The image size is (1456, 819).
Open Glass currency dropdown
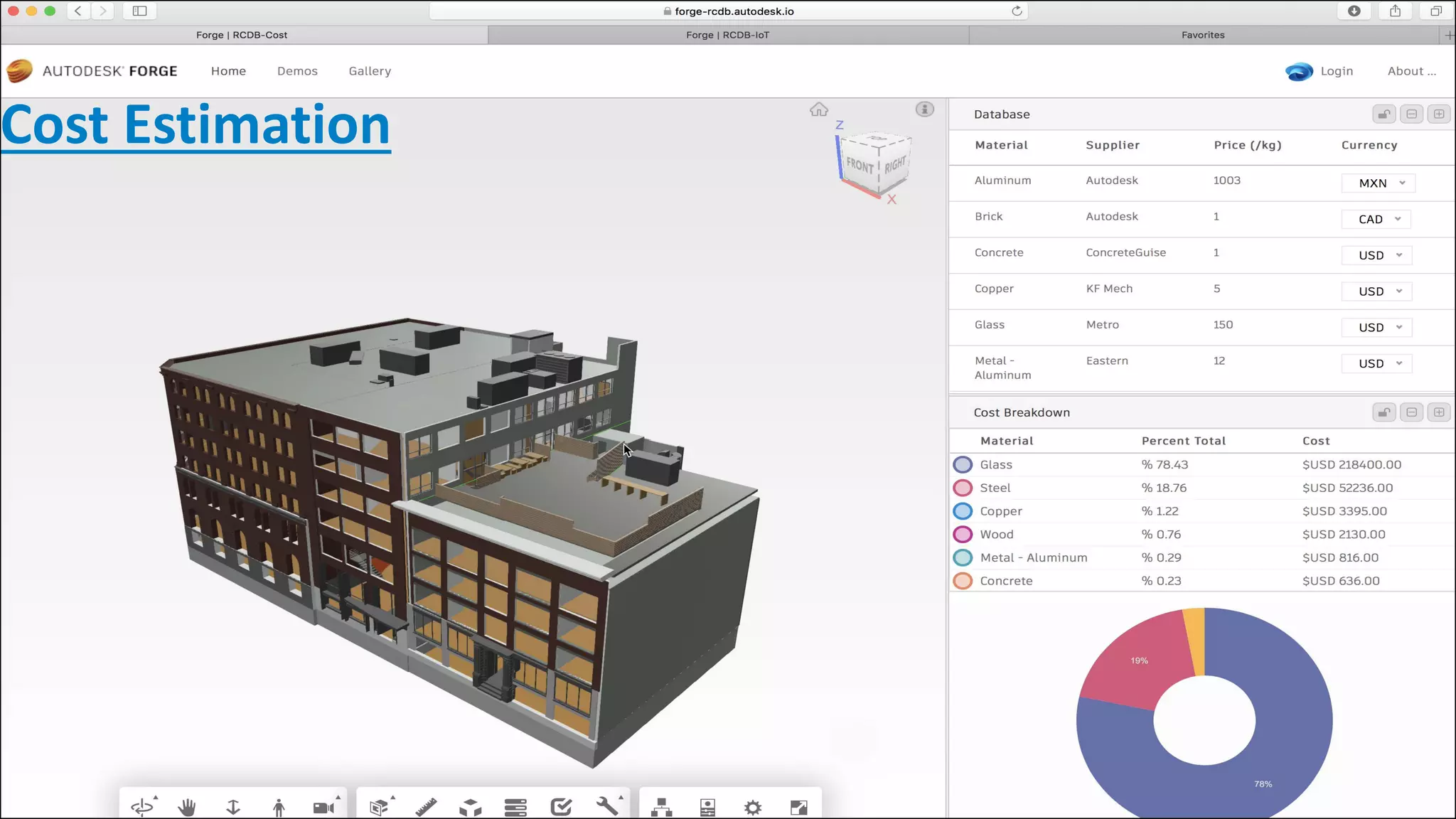pos(1376,328)
